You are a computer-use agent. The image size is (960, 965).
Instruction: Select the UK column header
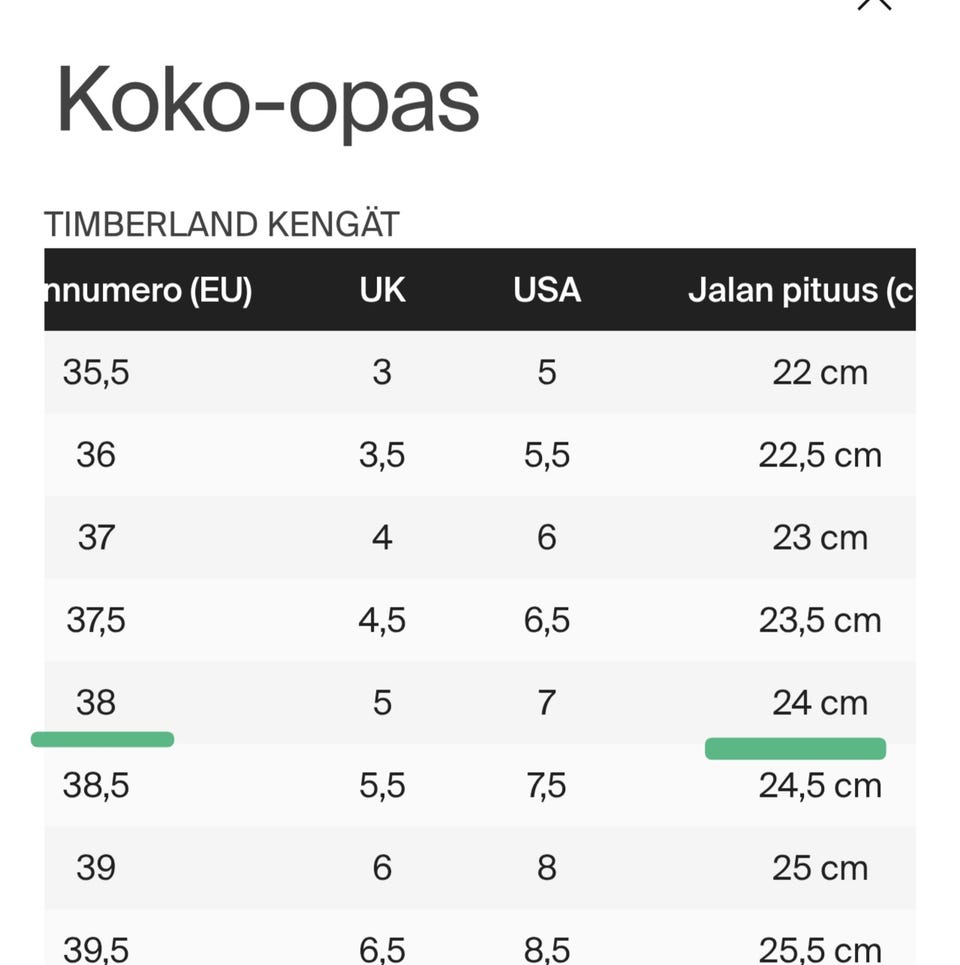[x=382, y=290]
